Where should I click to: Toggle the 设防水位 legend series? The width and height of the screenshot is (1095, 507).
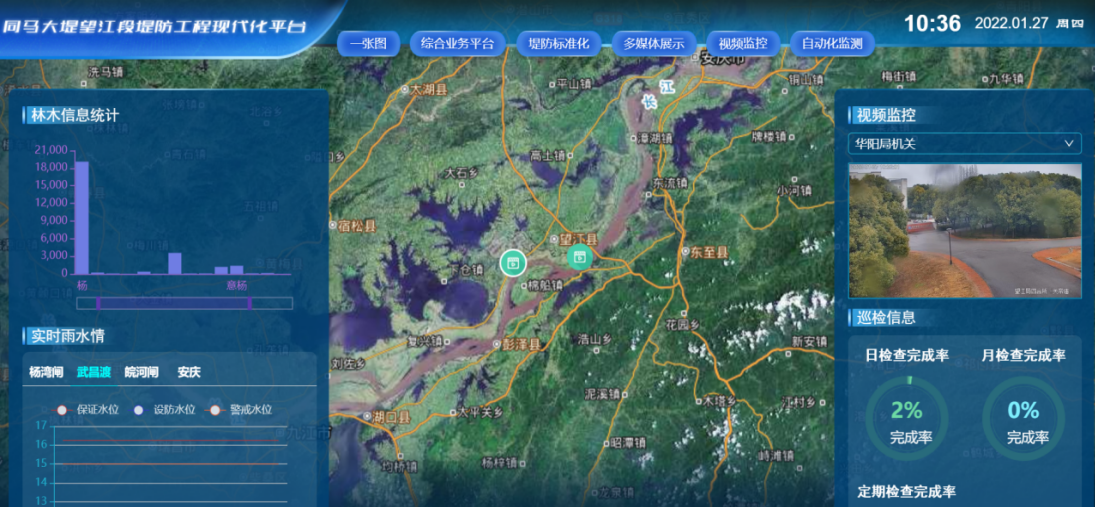click(164, 410)
